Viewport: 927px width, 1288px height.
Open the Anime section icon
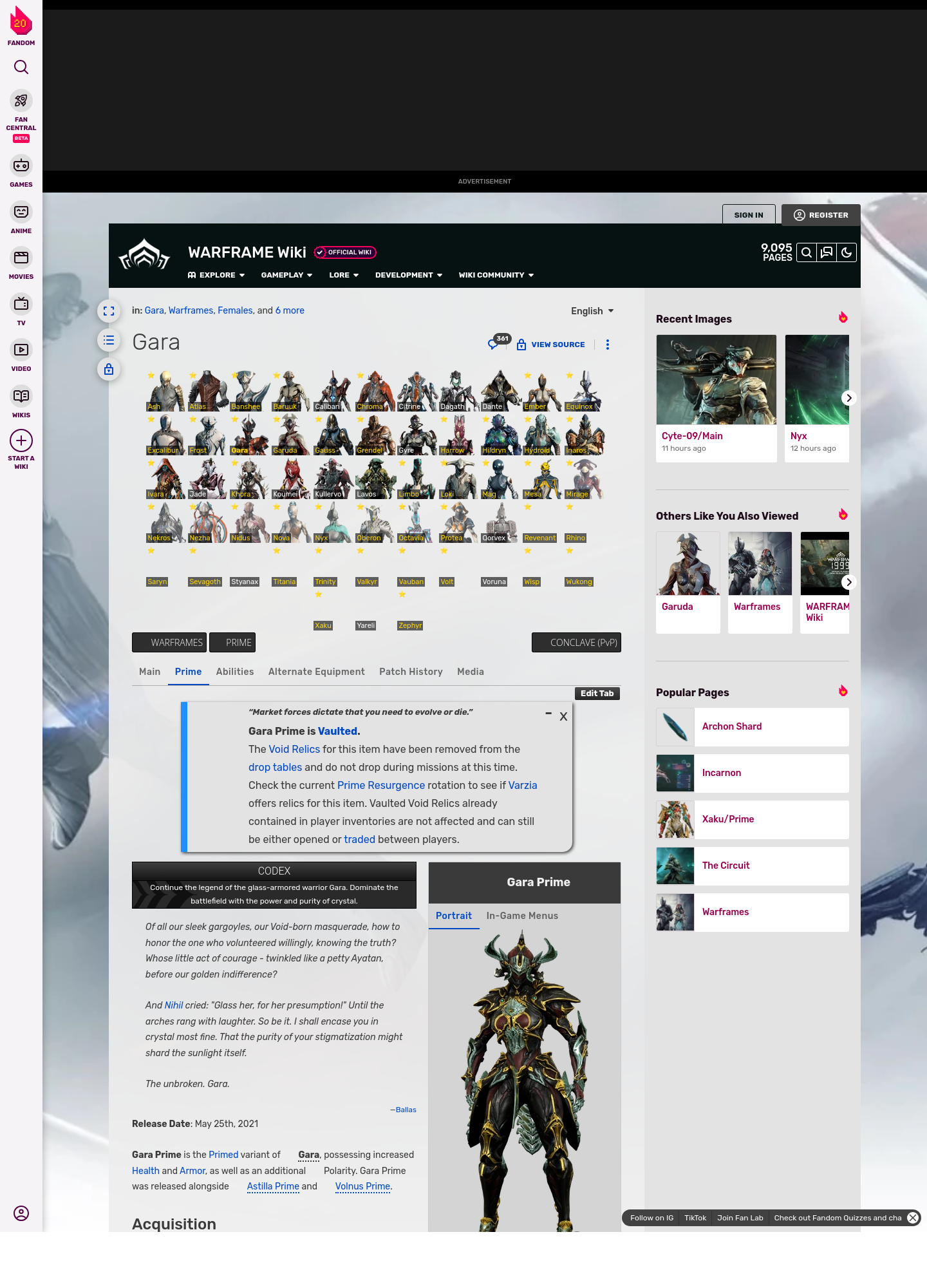click(21, 212)
